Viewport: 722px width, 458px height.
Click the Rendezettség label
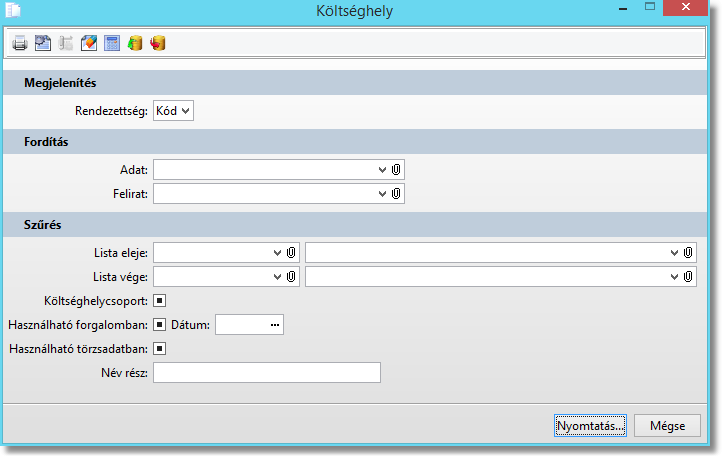coord(111,111)
